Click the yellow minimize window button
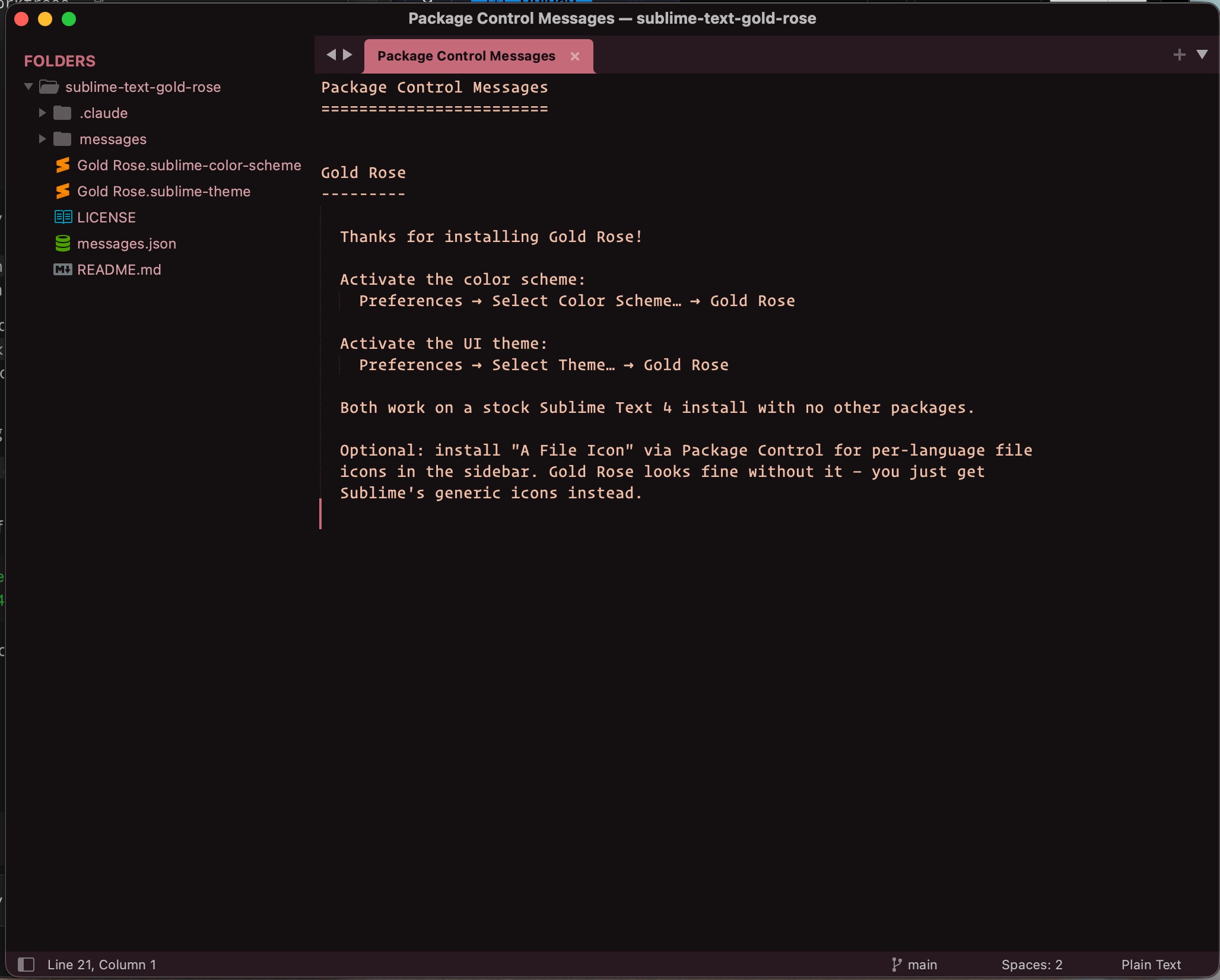This screenshot has width=1220, height=980. coord(45,19)
